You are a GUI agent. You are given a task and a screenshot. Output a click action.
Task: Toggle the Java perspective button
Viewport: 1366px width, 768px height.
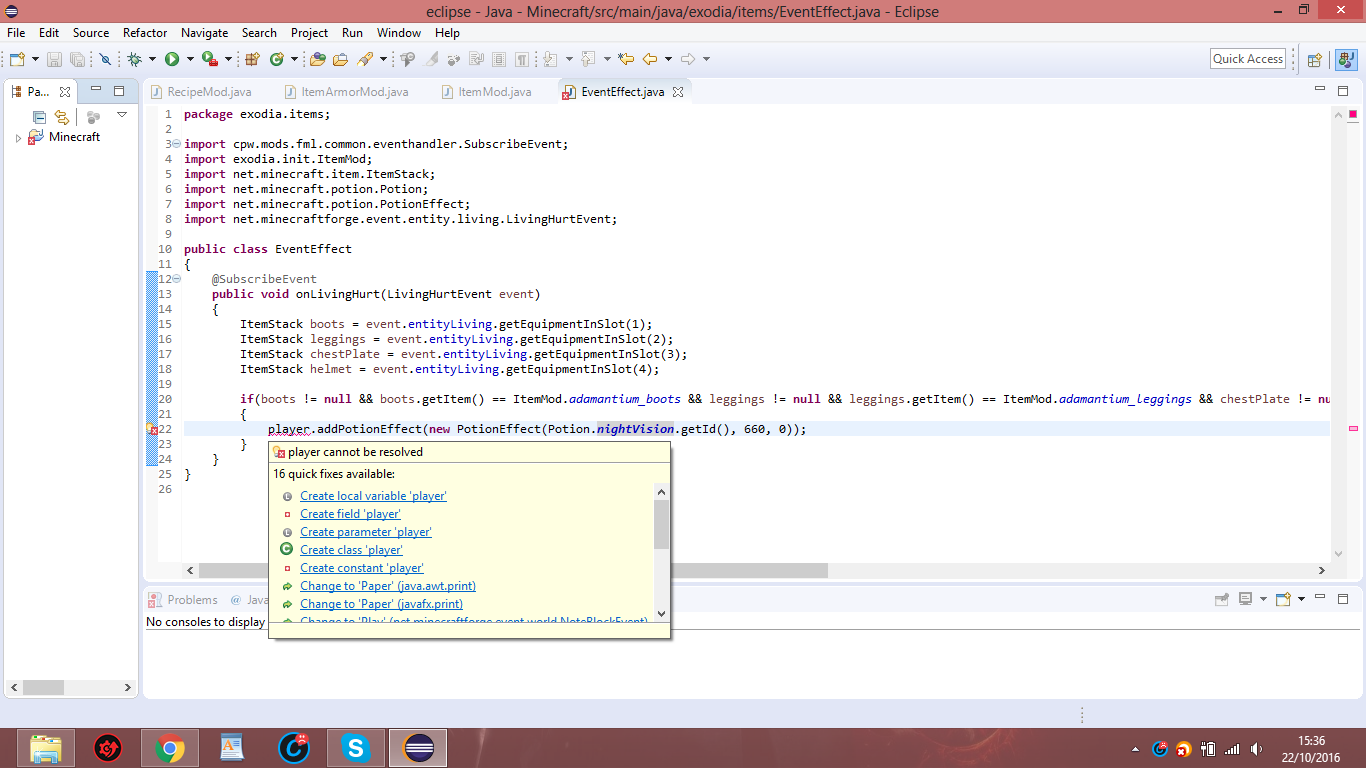[1345, 60]
